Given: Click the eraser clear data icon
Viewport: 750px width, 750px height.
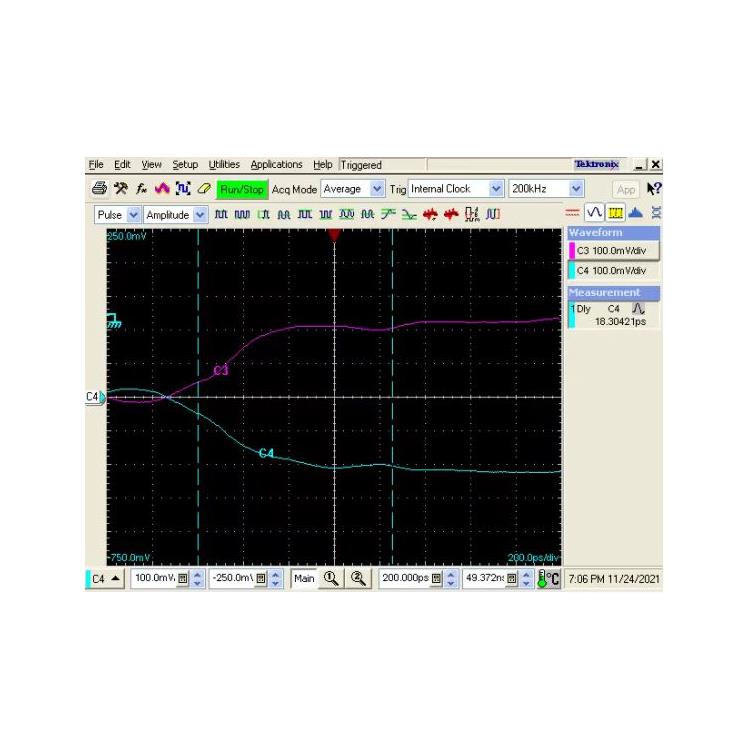Looking at the screenshot, I should click(x=203, y=188).
